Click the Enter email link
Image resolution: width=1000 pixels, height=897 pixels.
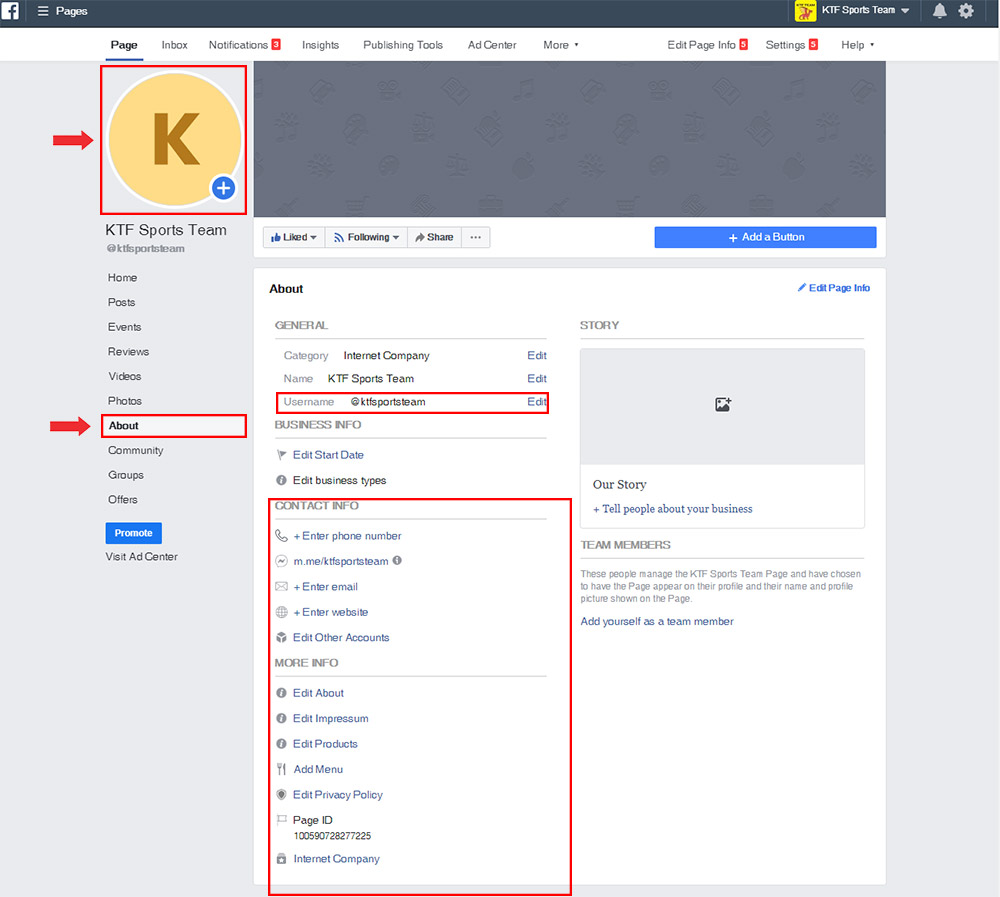coord(325,586)
